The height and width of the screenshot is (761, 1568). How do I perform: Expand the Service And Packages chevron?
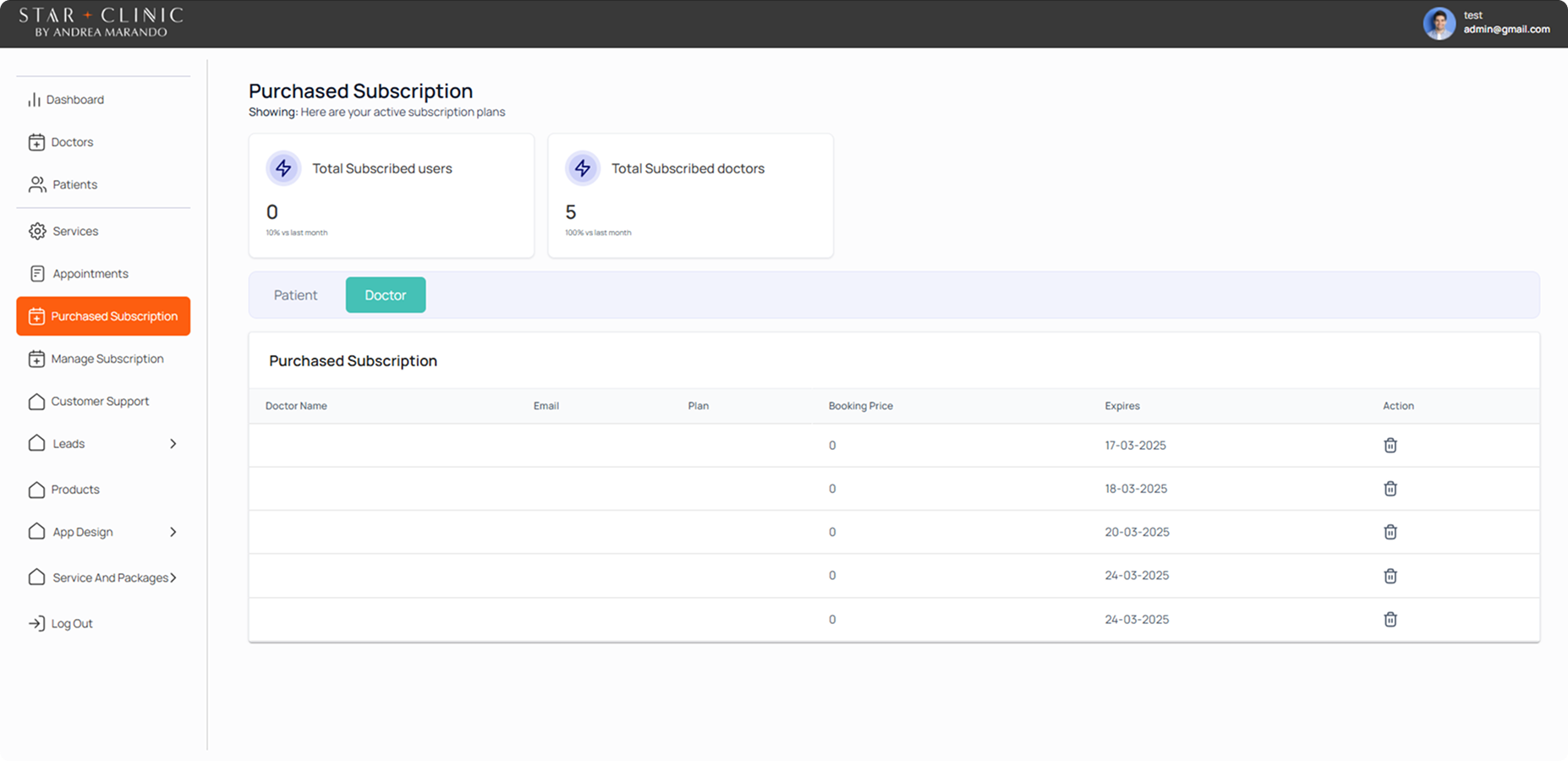click(x=173, y=578)
